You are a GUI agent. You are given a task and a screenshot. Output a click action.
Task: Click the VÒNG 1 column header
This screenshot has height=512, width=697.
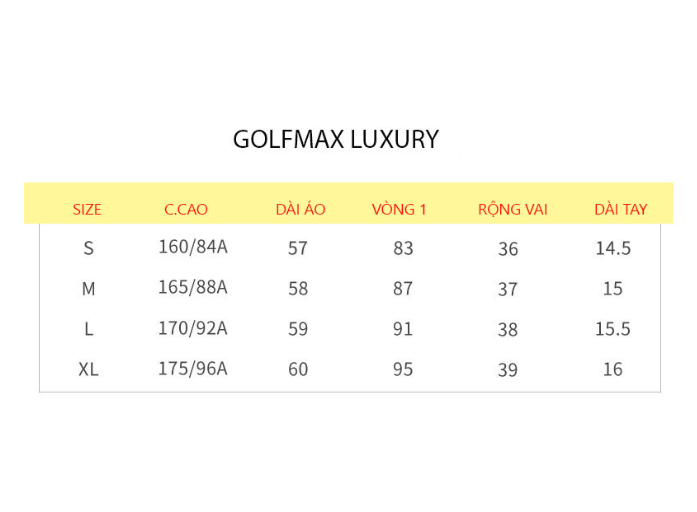click(x=399, y=208)
